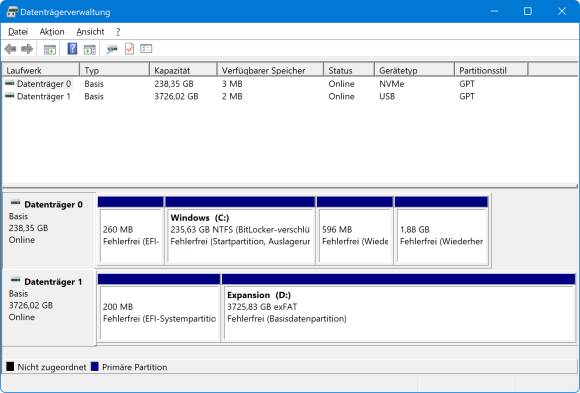Click the red checkmark document toolbar icon

pos(129,49)
